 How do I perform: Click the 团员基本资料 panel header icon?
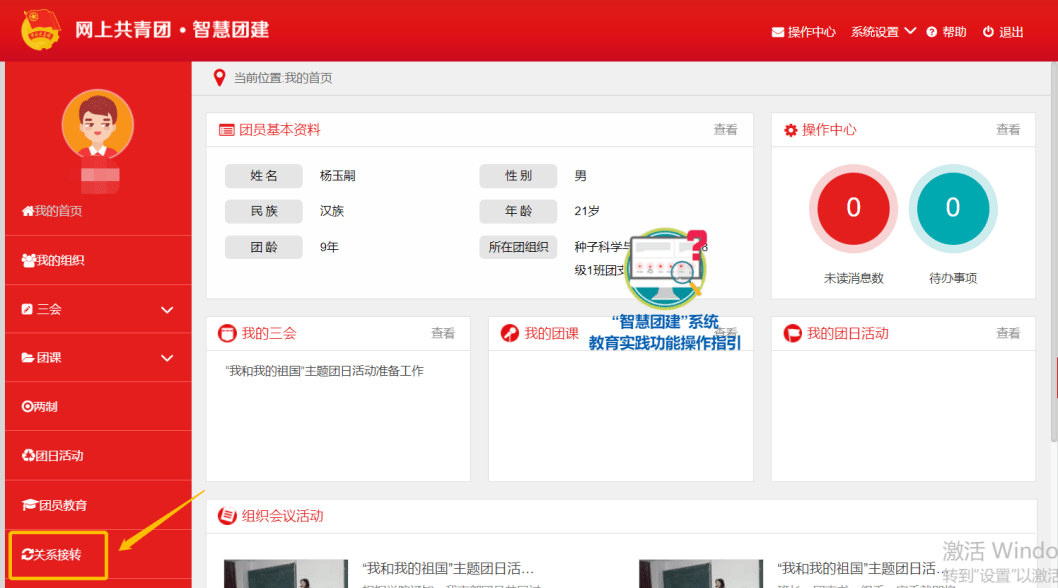pyautogui.click(x=225, y=129)
